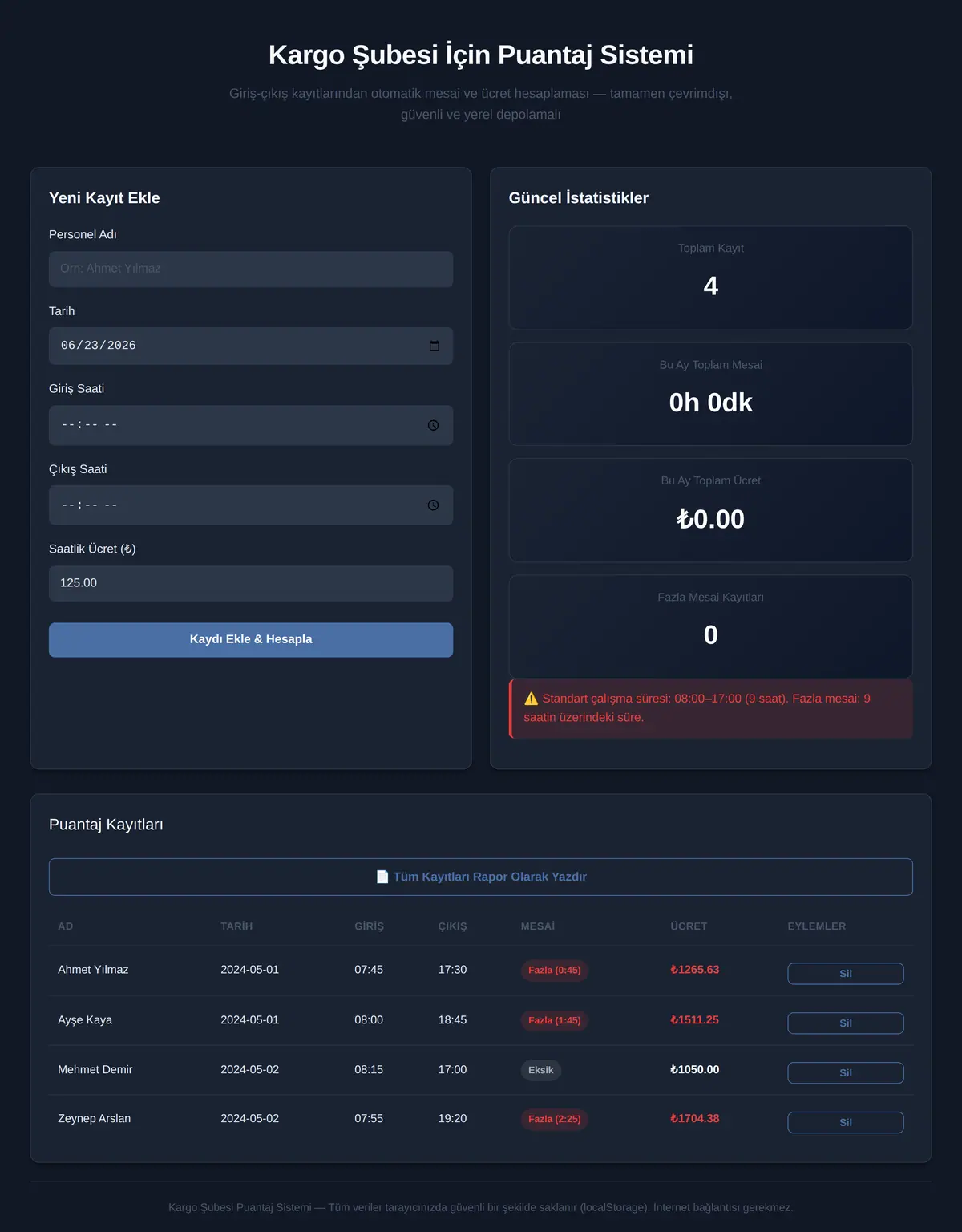962x1232 pixels.
Task: Click the Personel Adı input field
Action: [251, 269]
